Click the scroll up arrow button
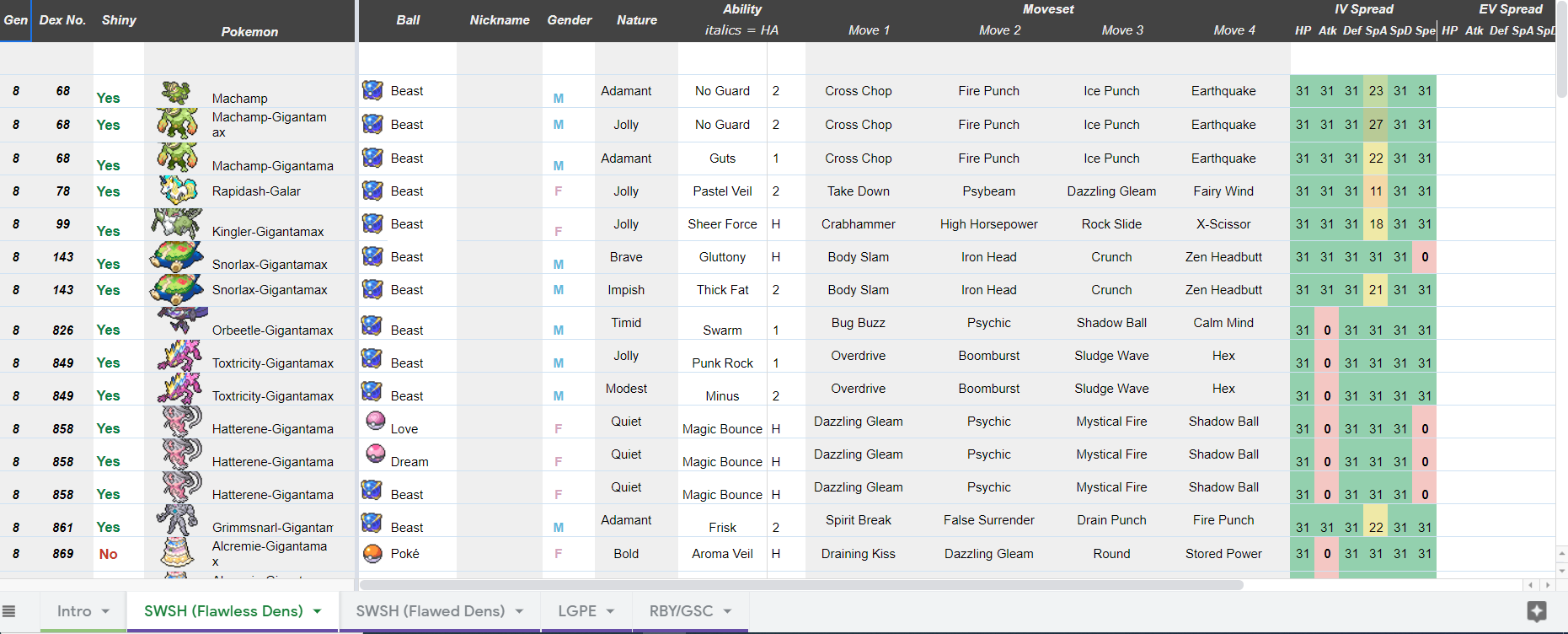 point(1561,554)
